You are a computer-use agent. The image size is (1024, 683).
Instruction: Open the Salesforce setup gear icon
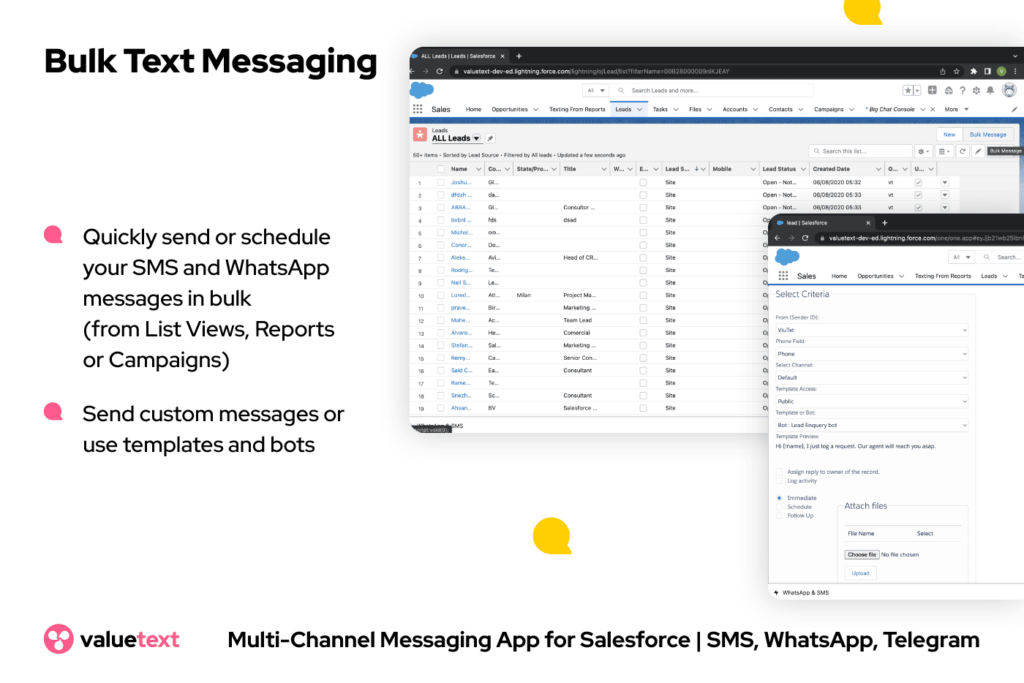pos(974,91)
